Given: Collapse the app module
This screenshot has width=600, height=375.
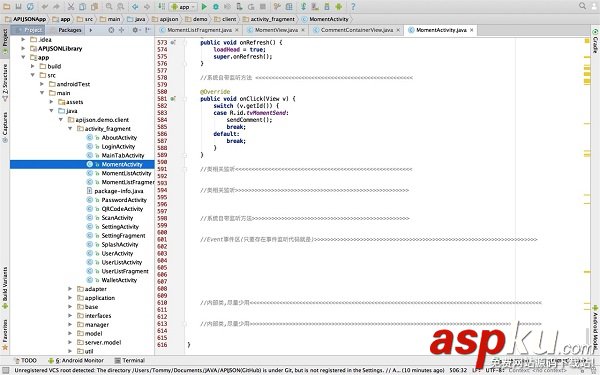Looking at the screenshot, I should point(23,57).
